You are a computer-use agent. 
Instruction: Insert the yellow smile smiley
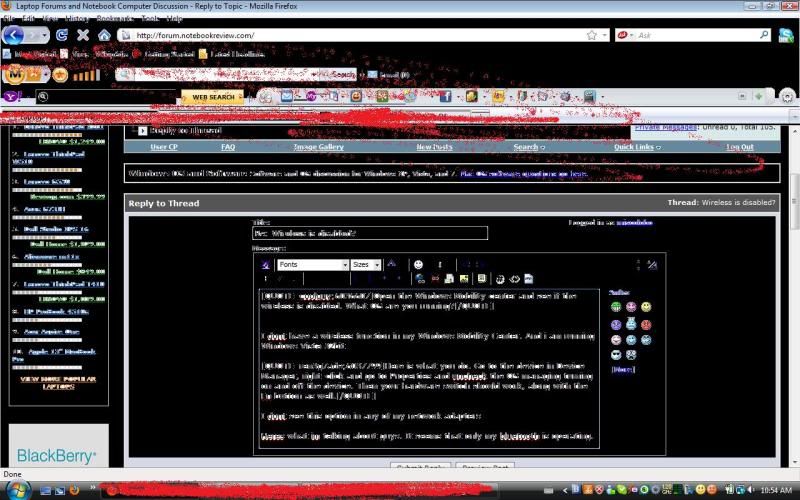coord(646,307)
